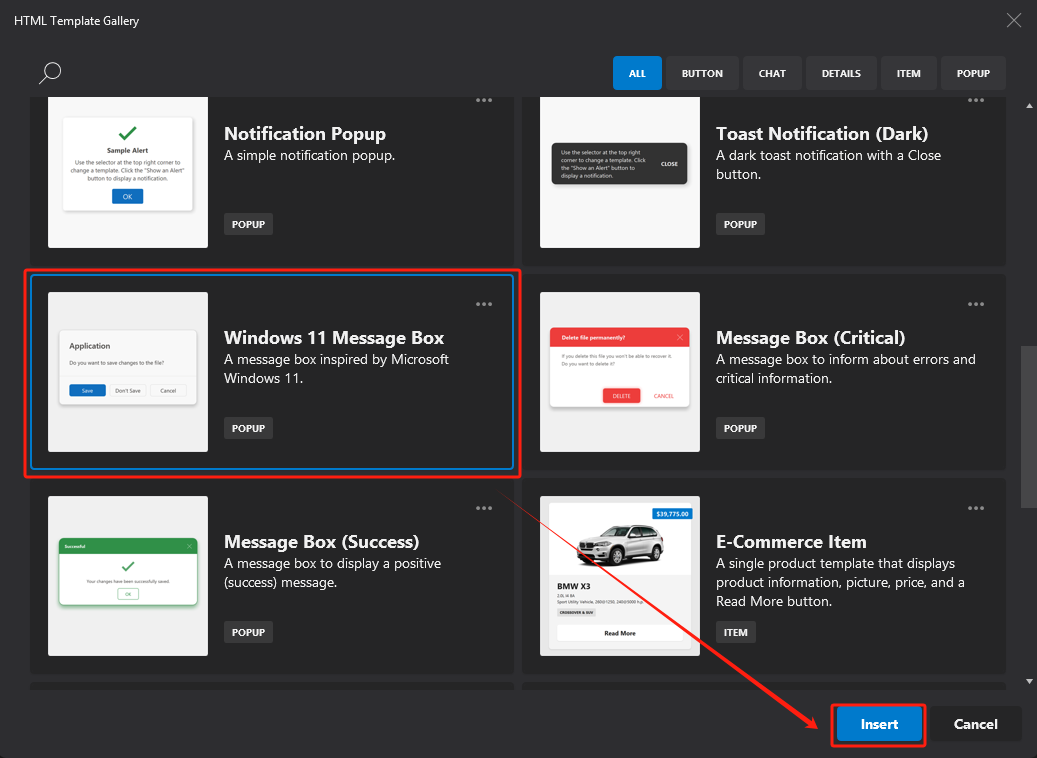Click POPUP tag under Message Box (Critical)
The height and width of the screenshot is (758, 1037).
click(x=740, y=428)
